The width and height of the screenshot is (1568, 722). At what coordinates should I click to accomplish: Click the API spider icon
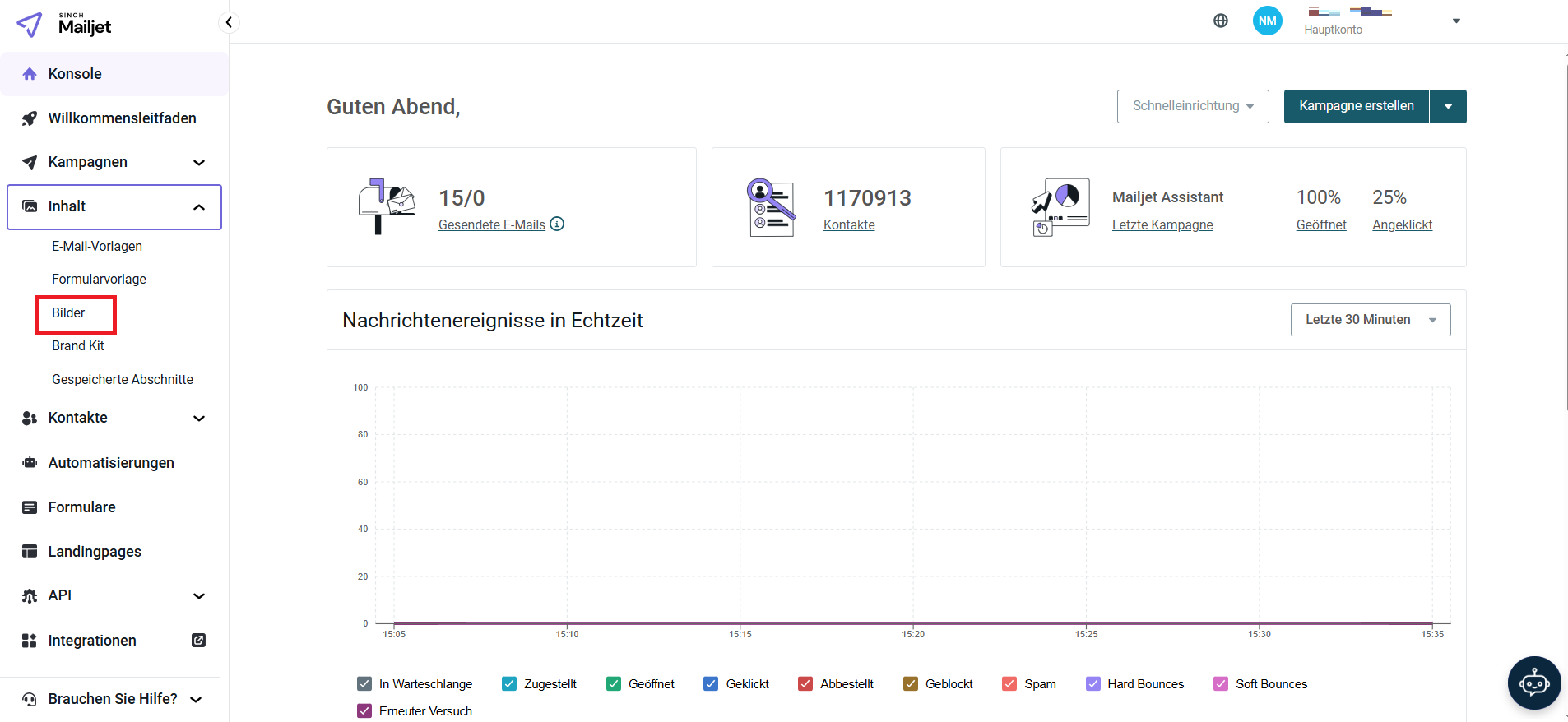pyautogui.click(x=30, y=595)
